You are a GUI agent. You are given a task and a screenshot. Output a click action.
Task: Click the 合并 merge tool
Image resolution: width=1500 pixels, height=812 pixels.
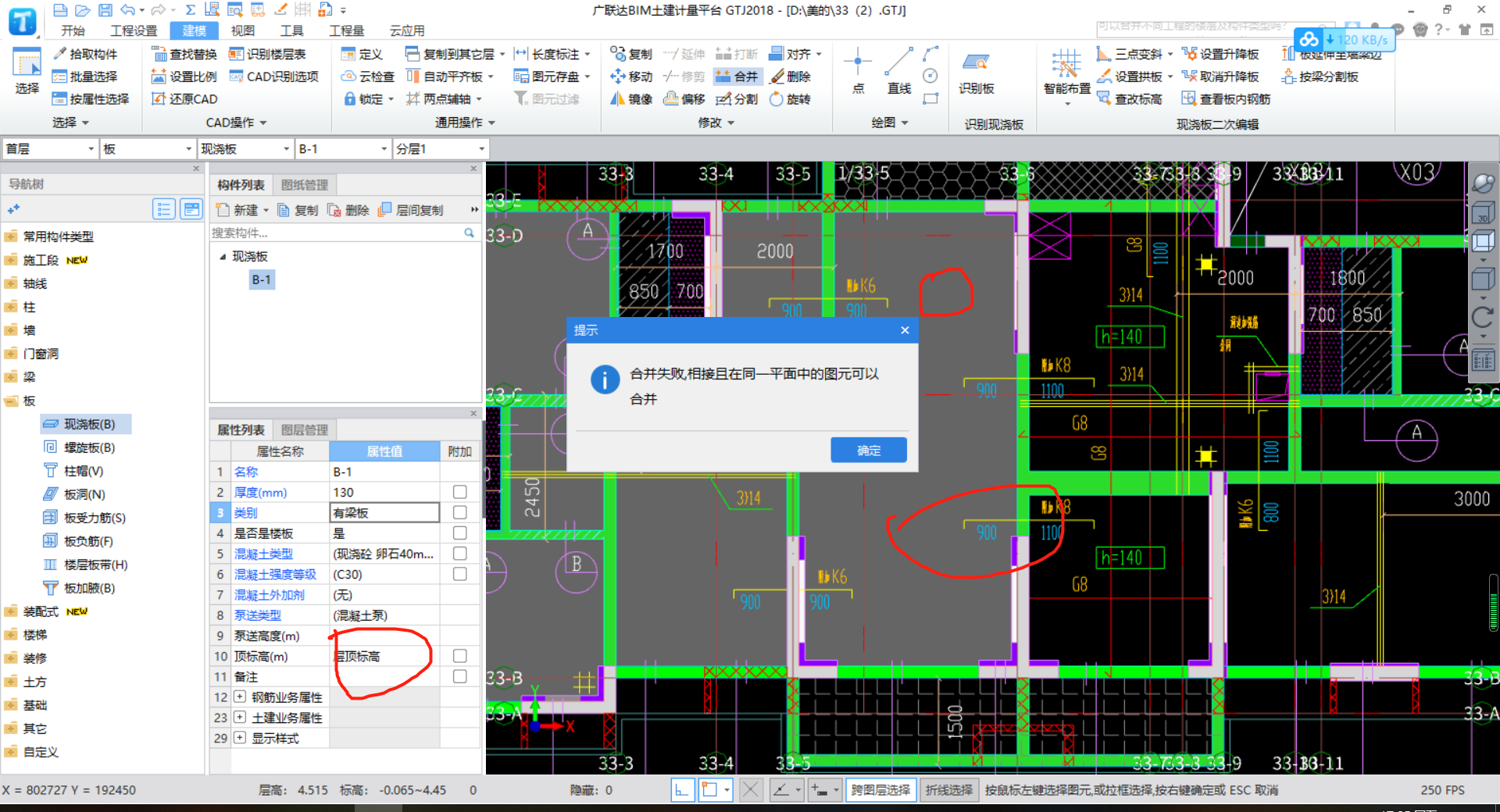click(x=737, y=77)
